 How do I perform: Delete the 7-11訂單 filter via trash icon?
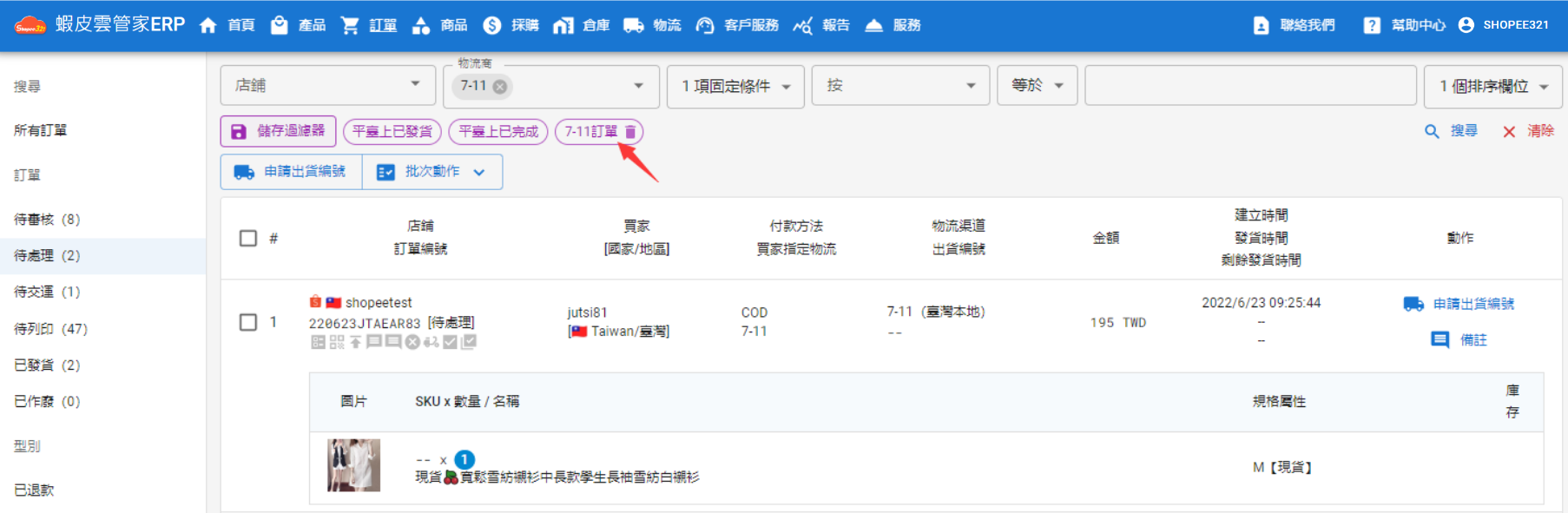pos(630,132)
